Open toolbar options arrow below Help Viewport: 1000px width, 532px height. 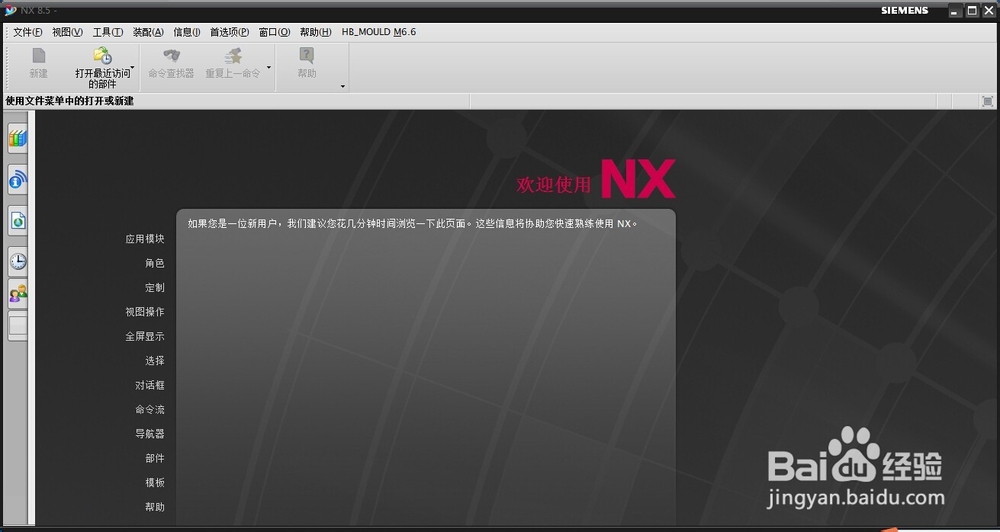(x=342, y=86)
